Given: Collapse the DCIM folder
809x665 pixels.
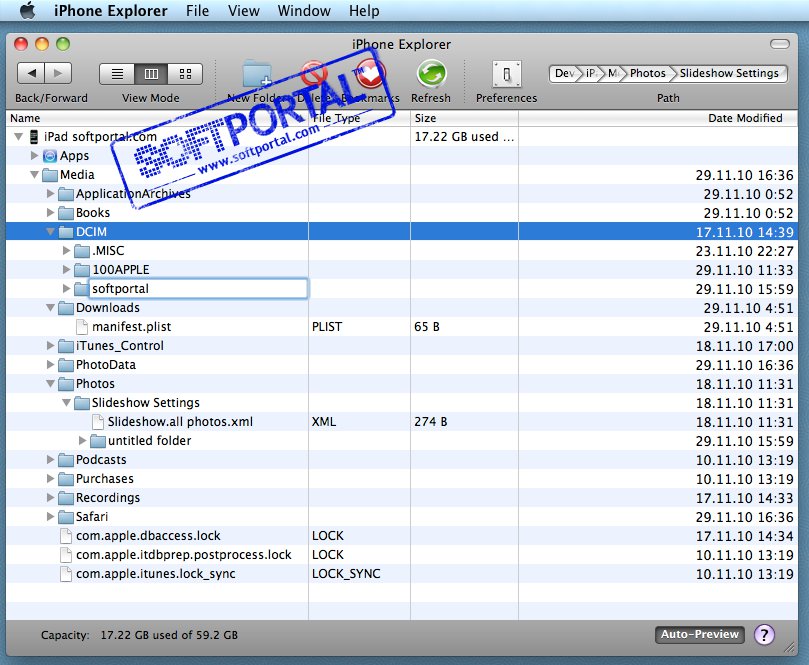Looking at the screenshot, I should tap(50, 232).
